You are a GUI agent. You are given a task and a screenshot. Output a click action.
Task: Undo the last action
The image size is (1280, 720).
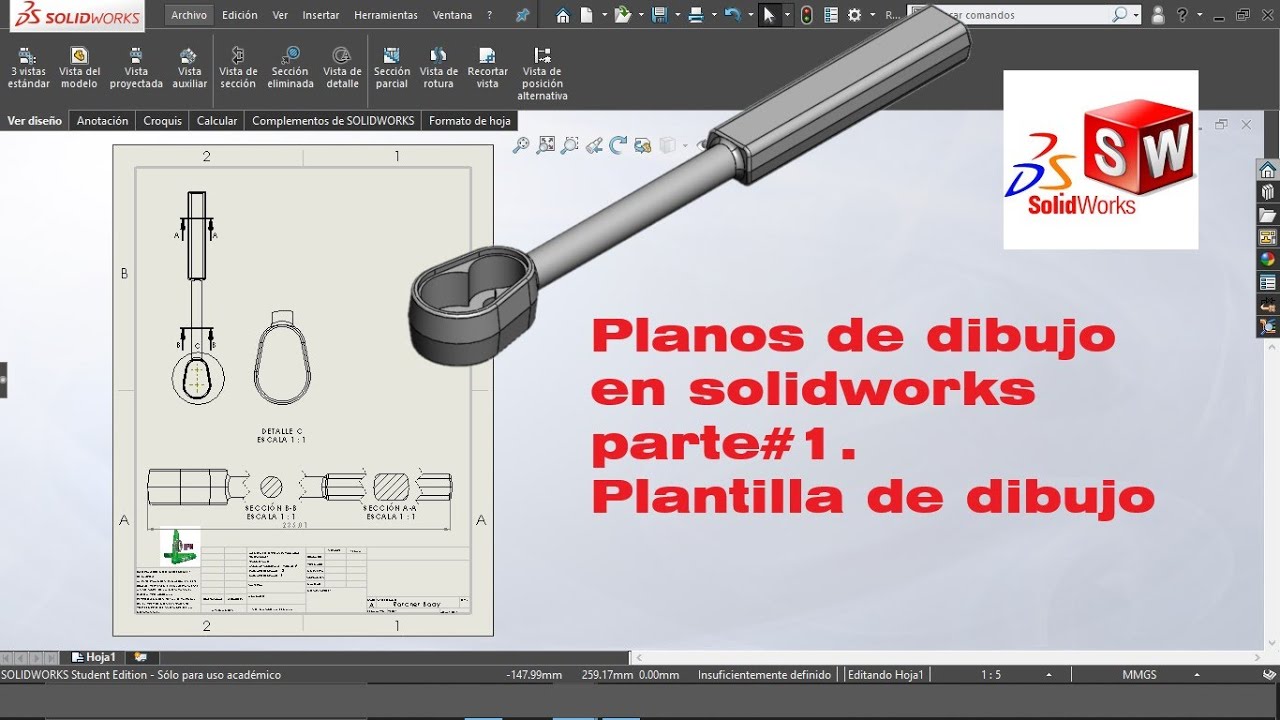coord(732,15)
